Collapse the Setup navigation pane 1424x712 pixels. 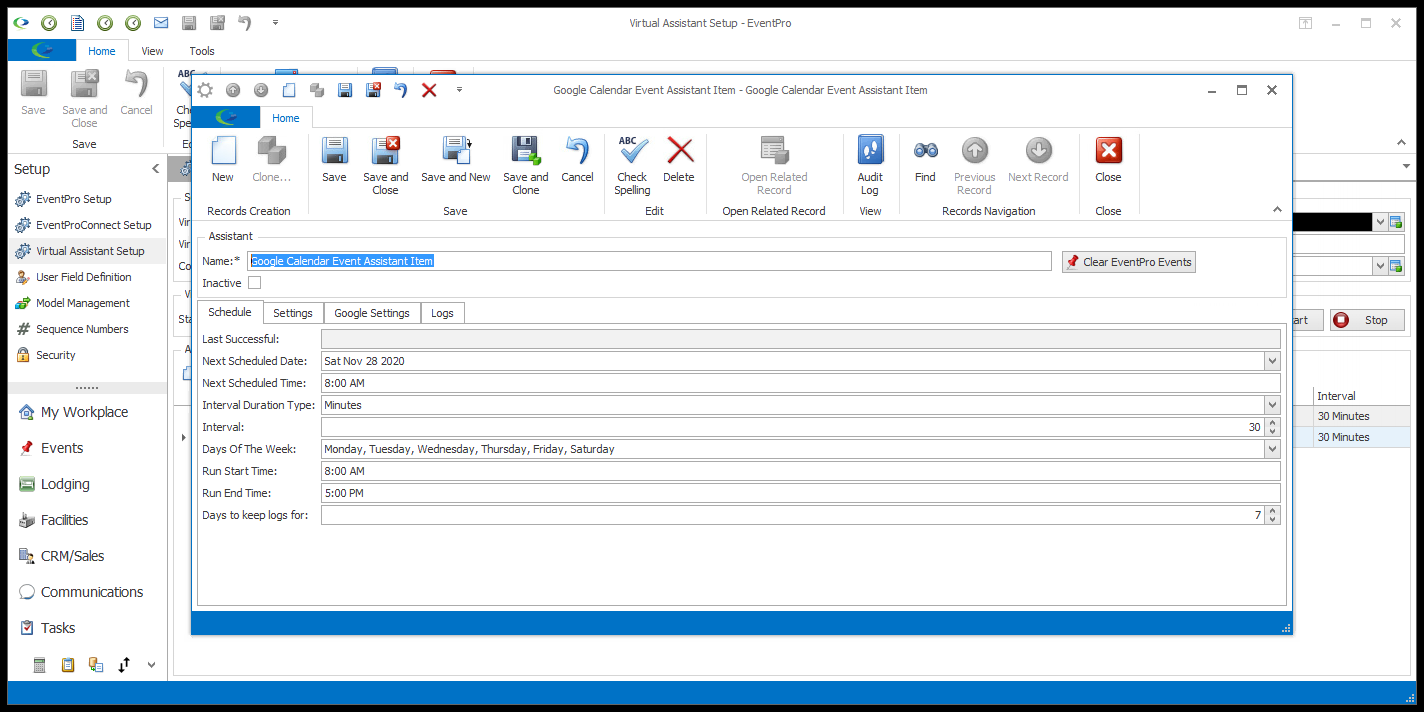[155, 169]
